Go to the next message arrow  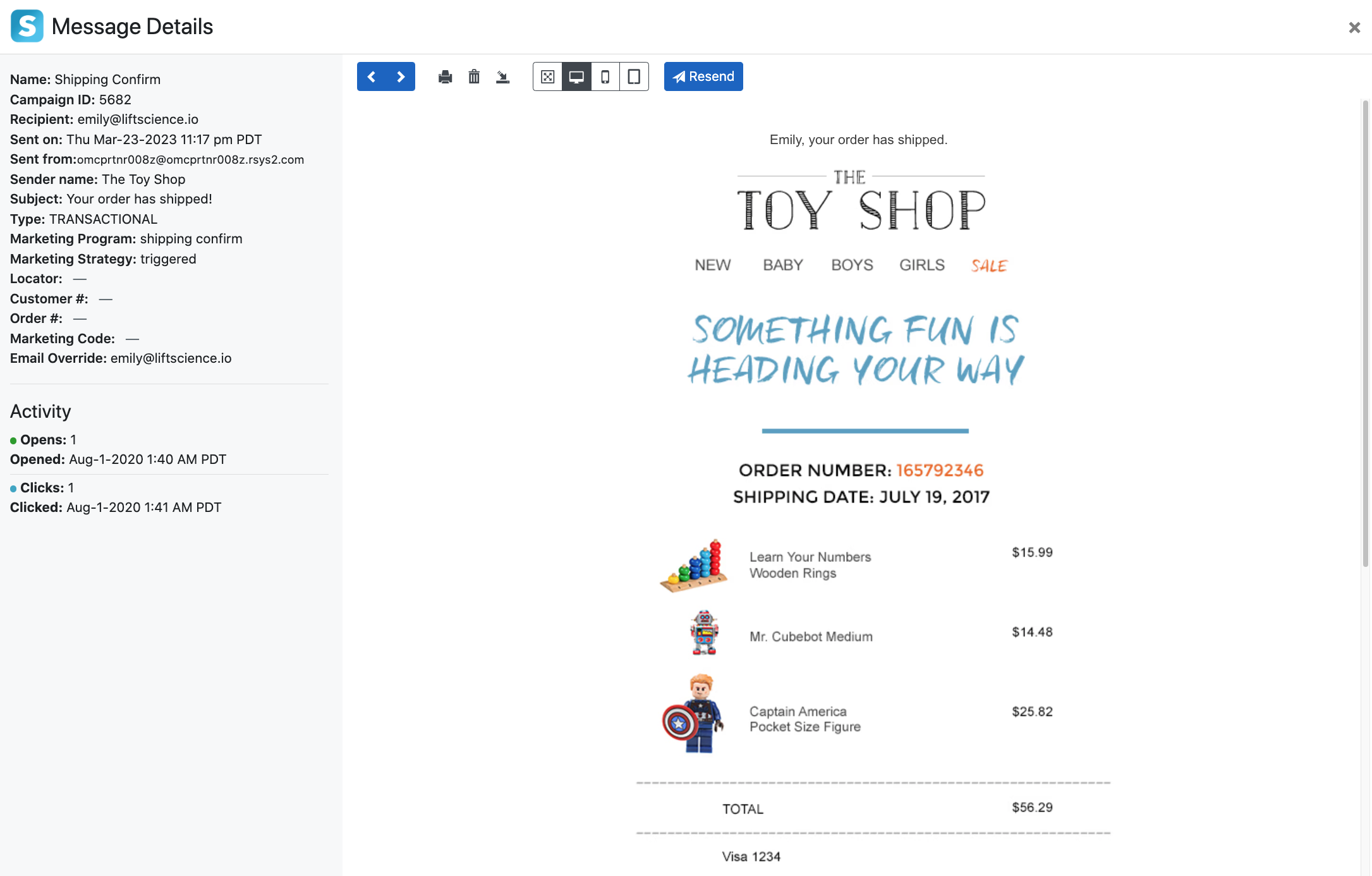[x=401, y=76]
